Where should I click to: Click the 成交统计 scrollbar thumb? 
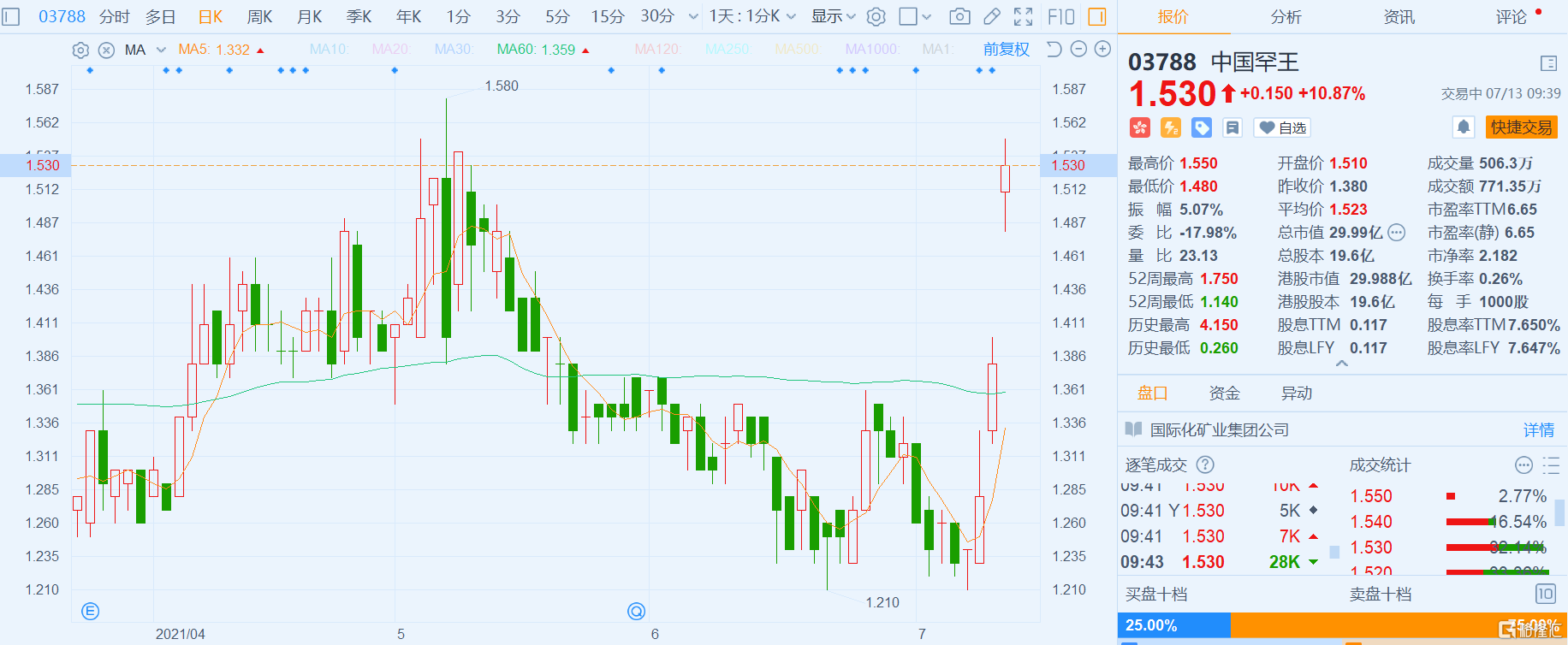(x=1561, y=512)
